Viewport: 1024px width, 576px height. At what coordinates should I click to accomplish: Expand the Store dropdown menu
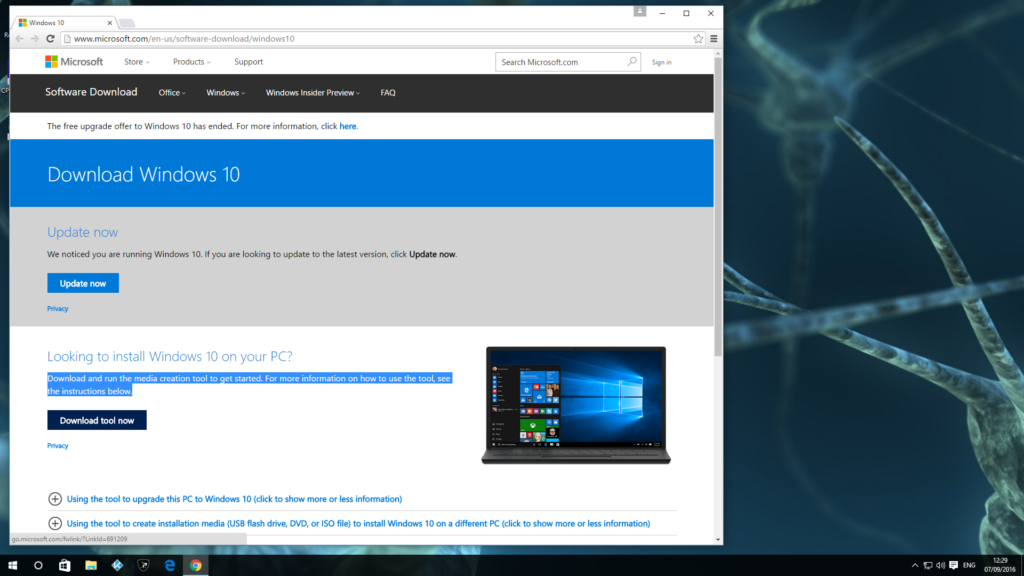coord(136,62)
